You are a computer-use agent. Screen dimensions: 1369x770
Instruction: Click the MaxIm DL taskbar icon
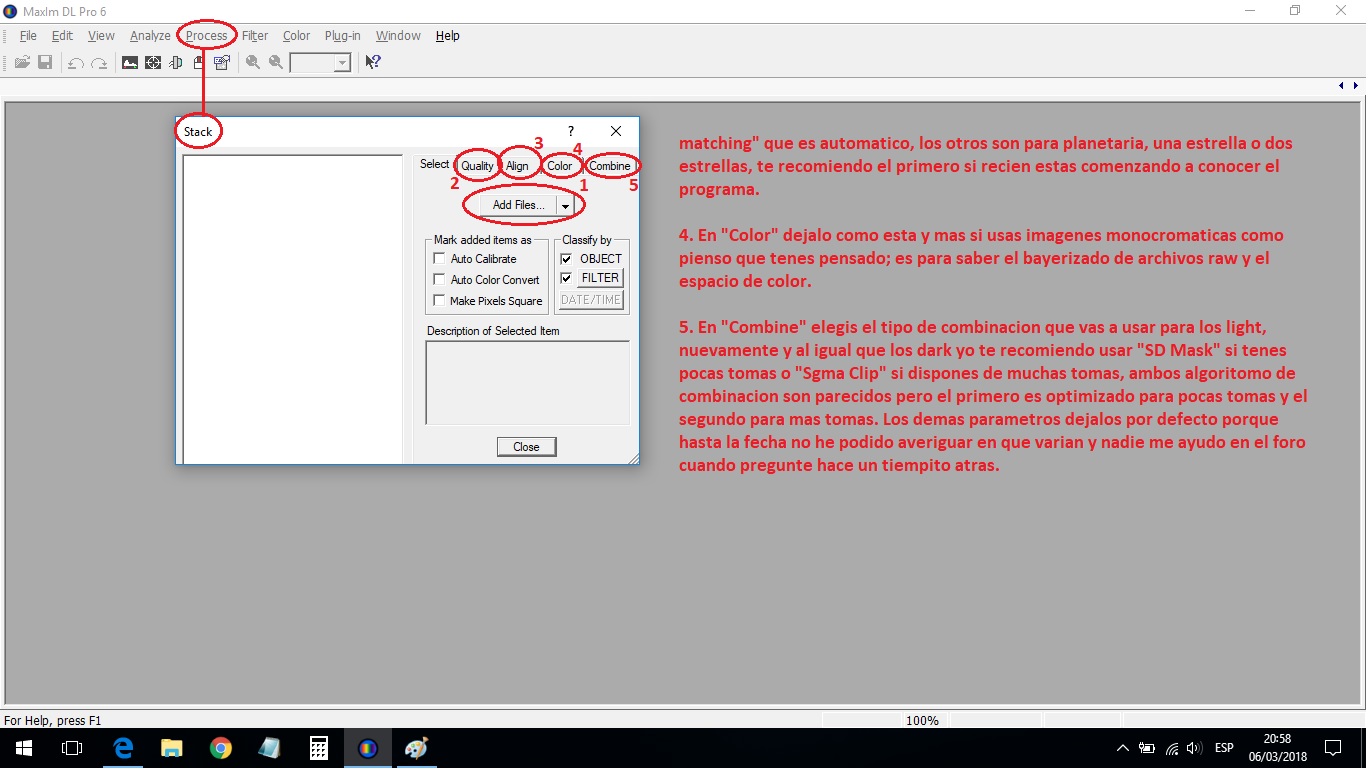[368, 748]
